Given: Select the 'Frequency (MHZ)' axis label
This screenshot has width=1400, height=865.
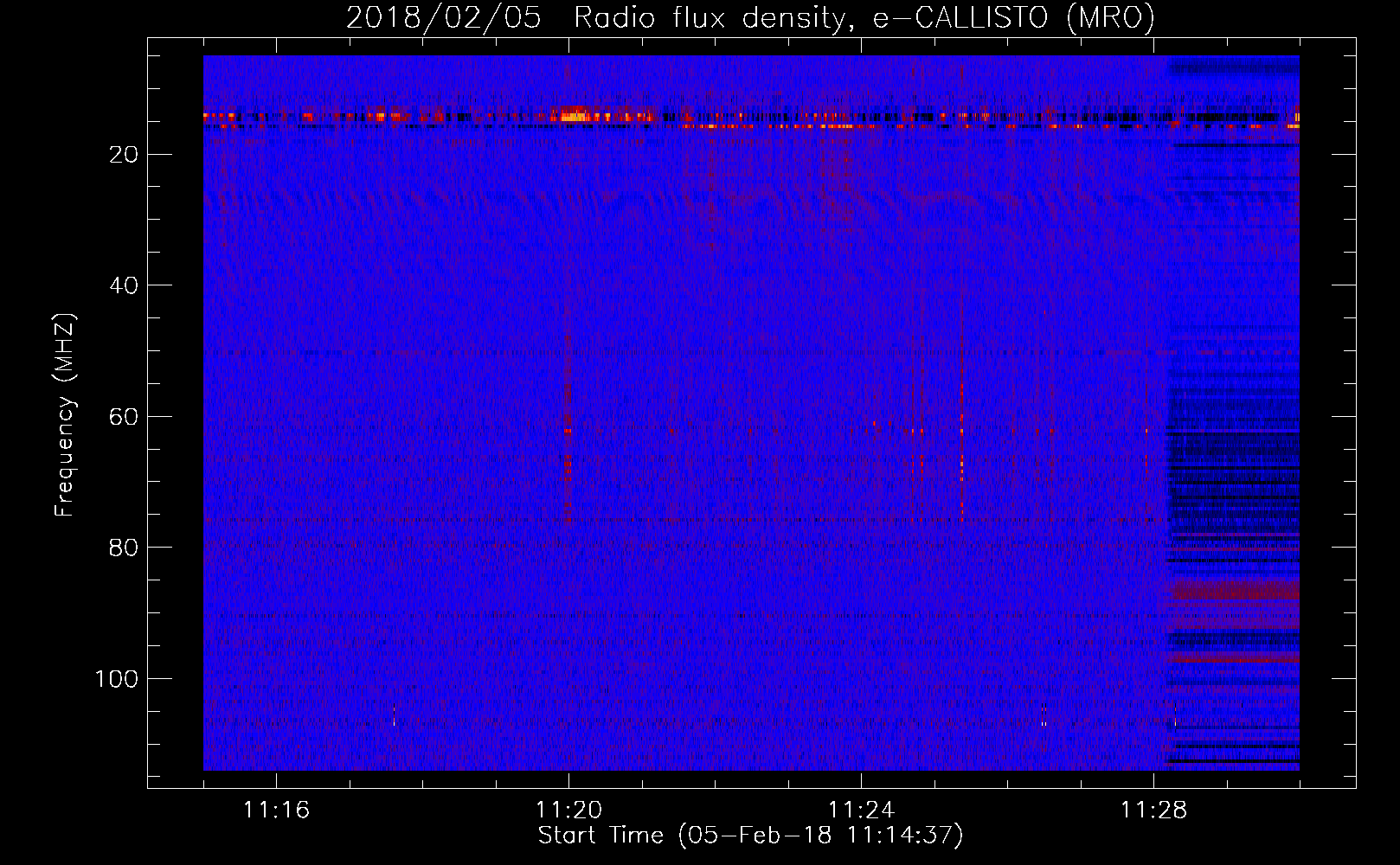Looking at the screenshot, I should click(x=65, y=414).
